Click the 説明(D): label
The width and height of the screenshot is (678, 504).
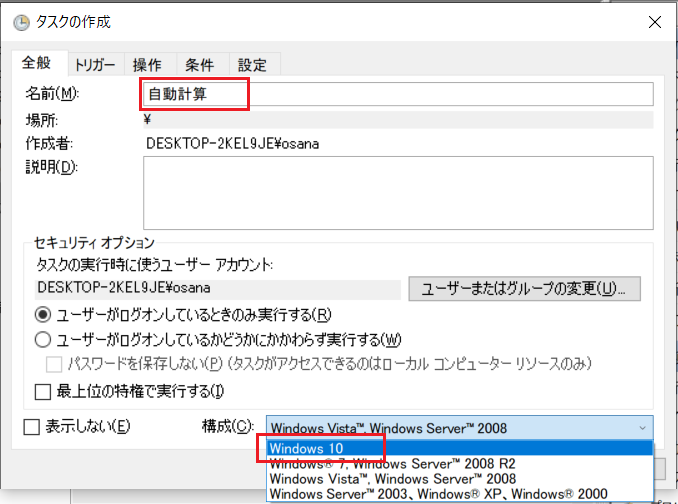tap(52, 167)
